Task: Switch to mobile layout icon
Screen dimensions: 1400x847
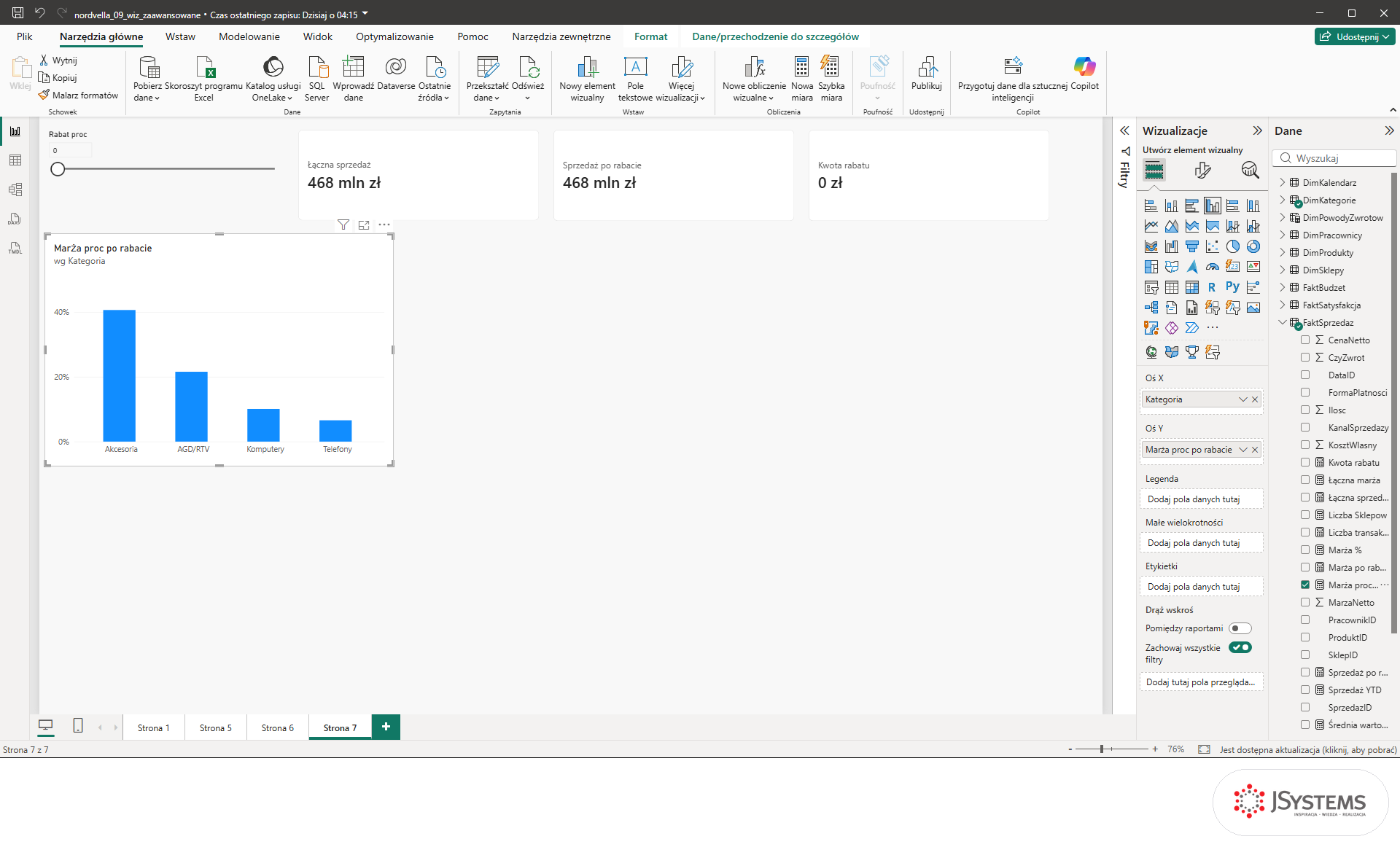Action: [x=78, y=726]
